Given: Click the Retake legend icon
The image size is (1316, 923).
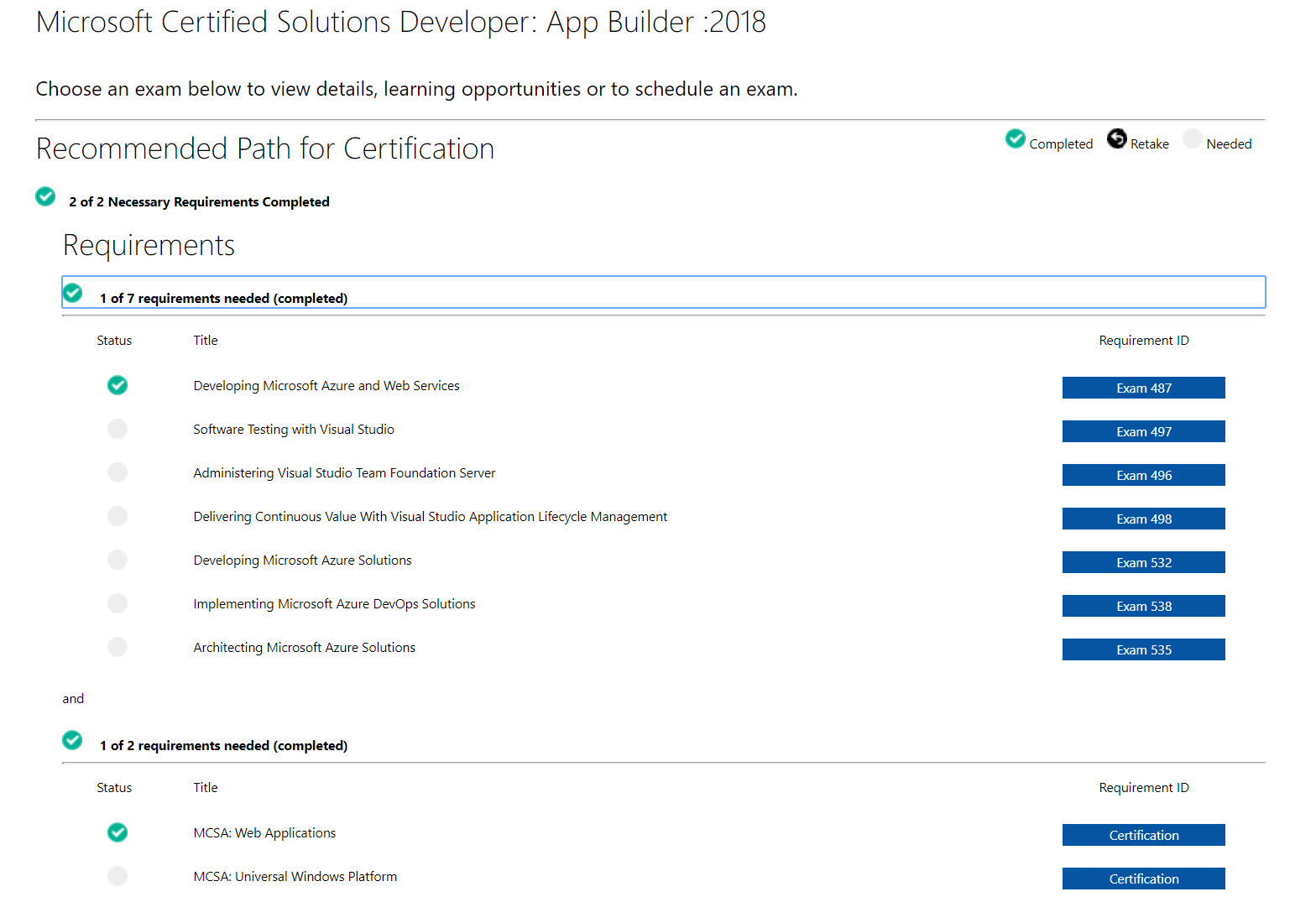Looking at the screenshot, I should [1117, 138].
